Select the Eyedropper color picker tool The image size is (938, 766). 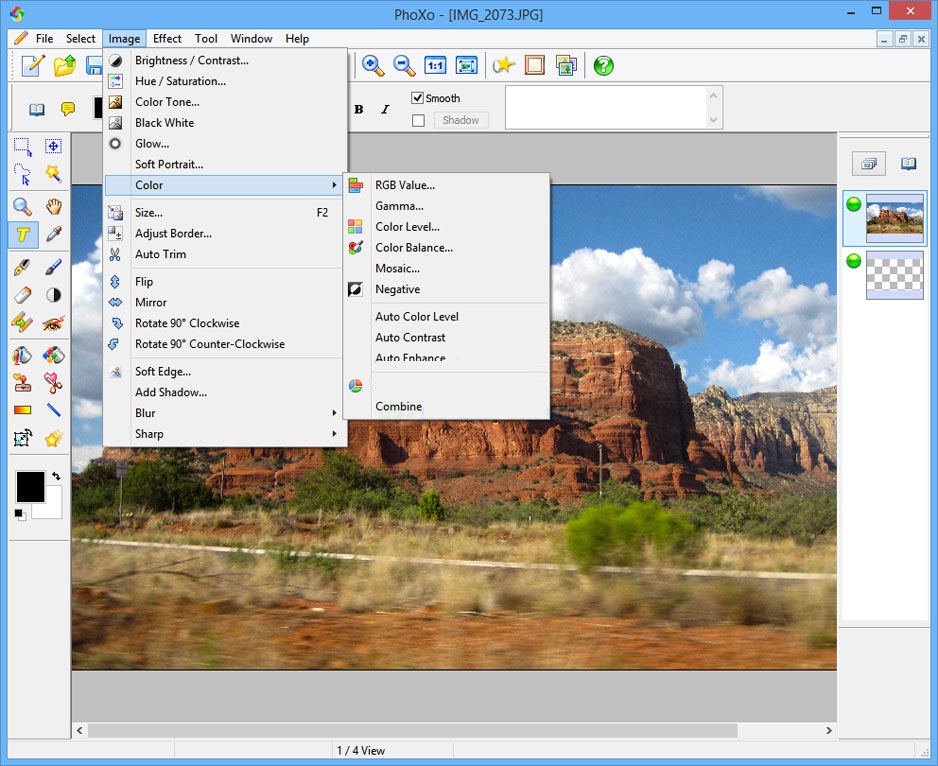pos(53,236)
